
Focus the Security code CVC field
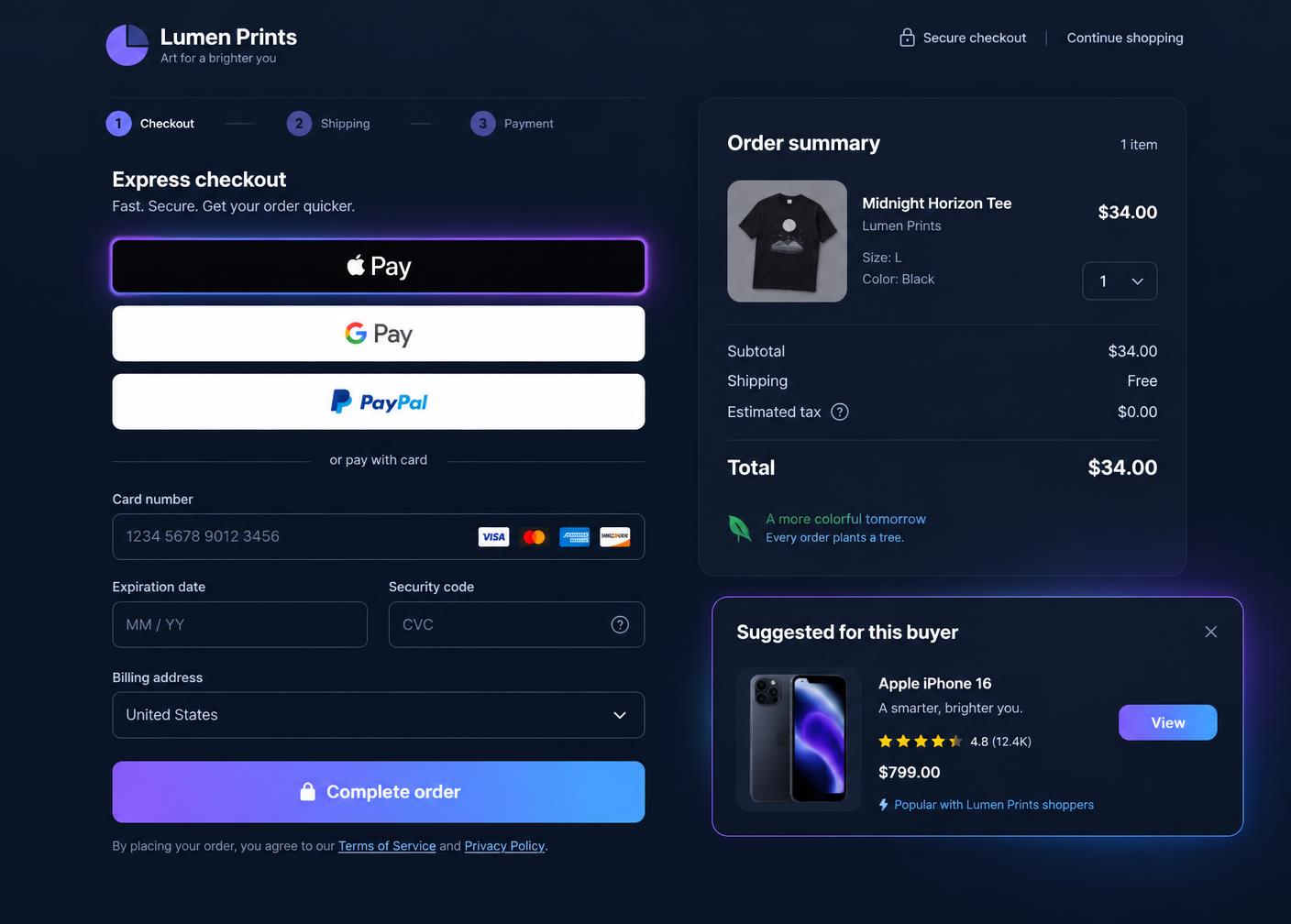(x=516, y=624)
